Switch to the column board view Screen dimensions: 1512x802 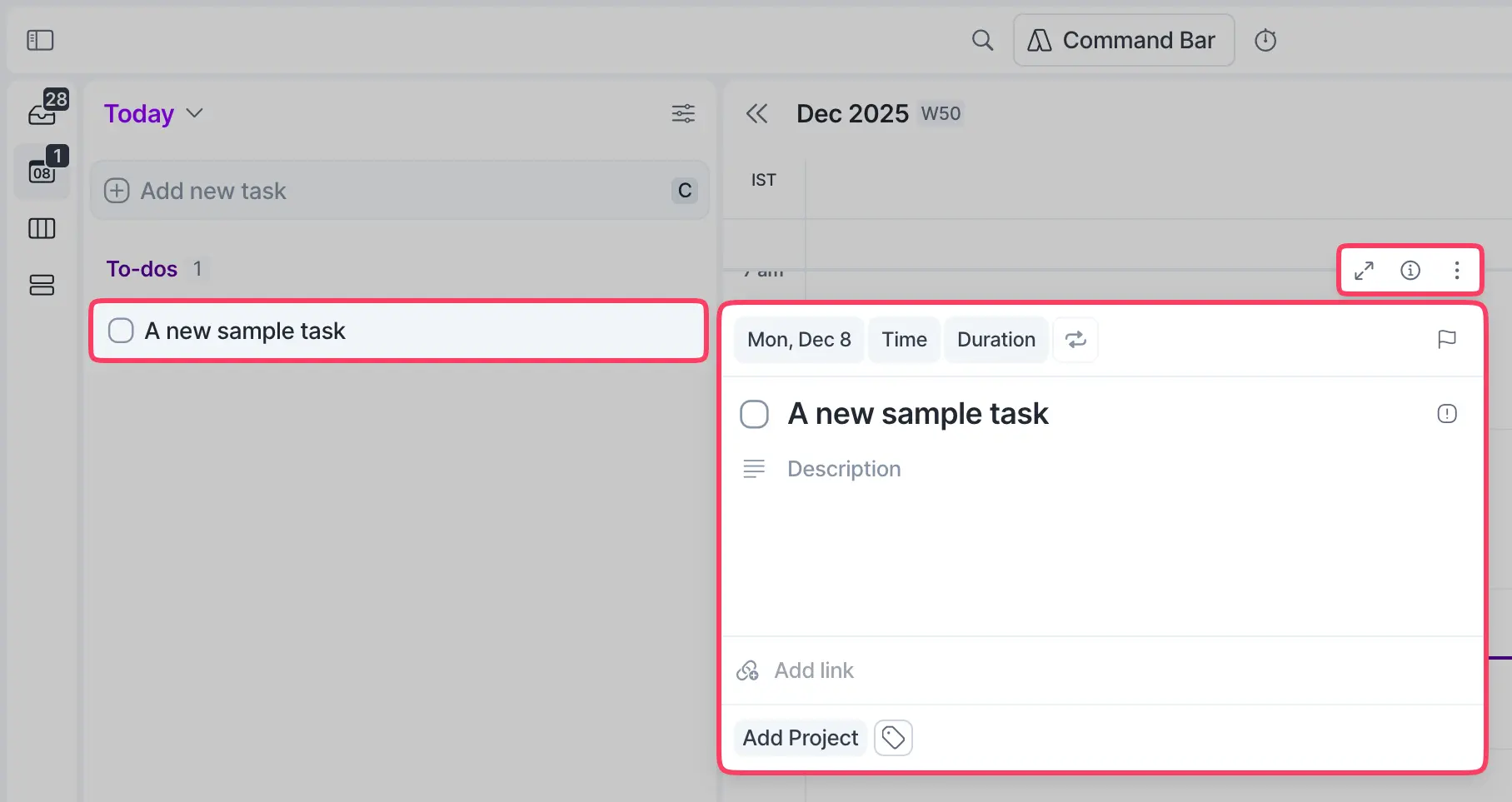(42, 228)
